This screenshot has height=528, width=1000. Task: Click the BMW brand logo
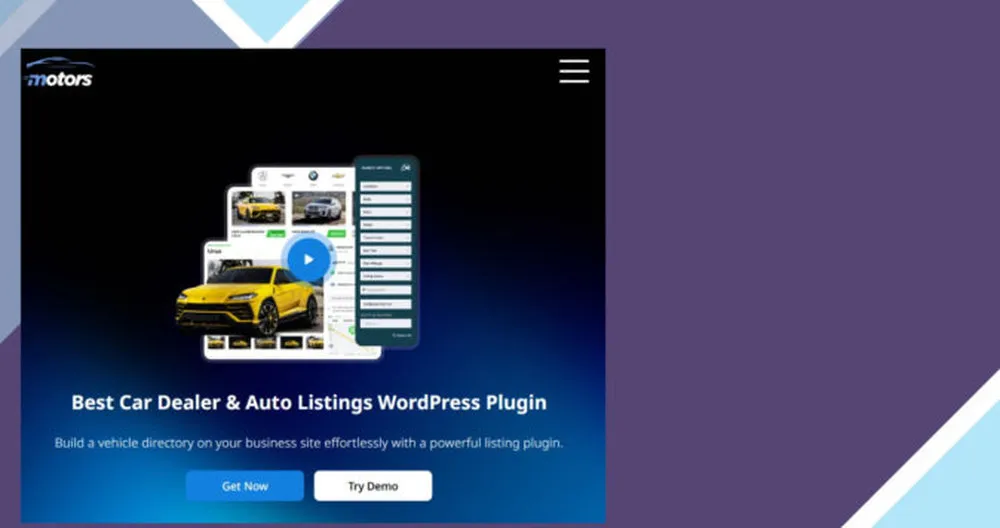312,175
